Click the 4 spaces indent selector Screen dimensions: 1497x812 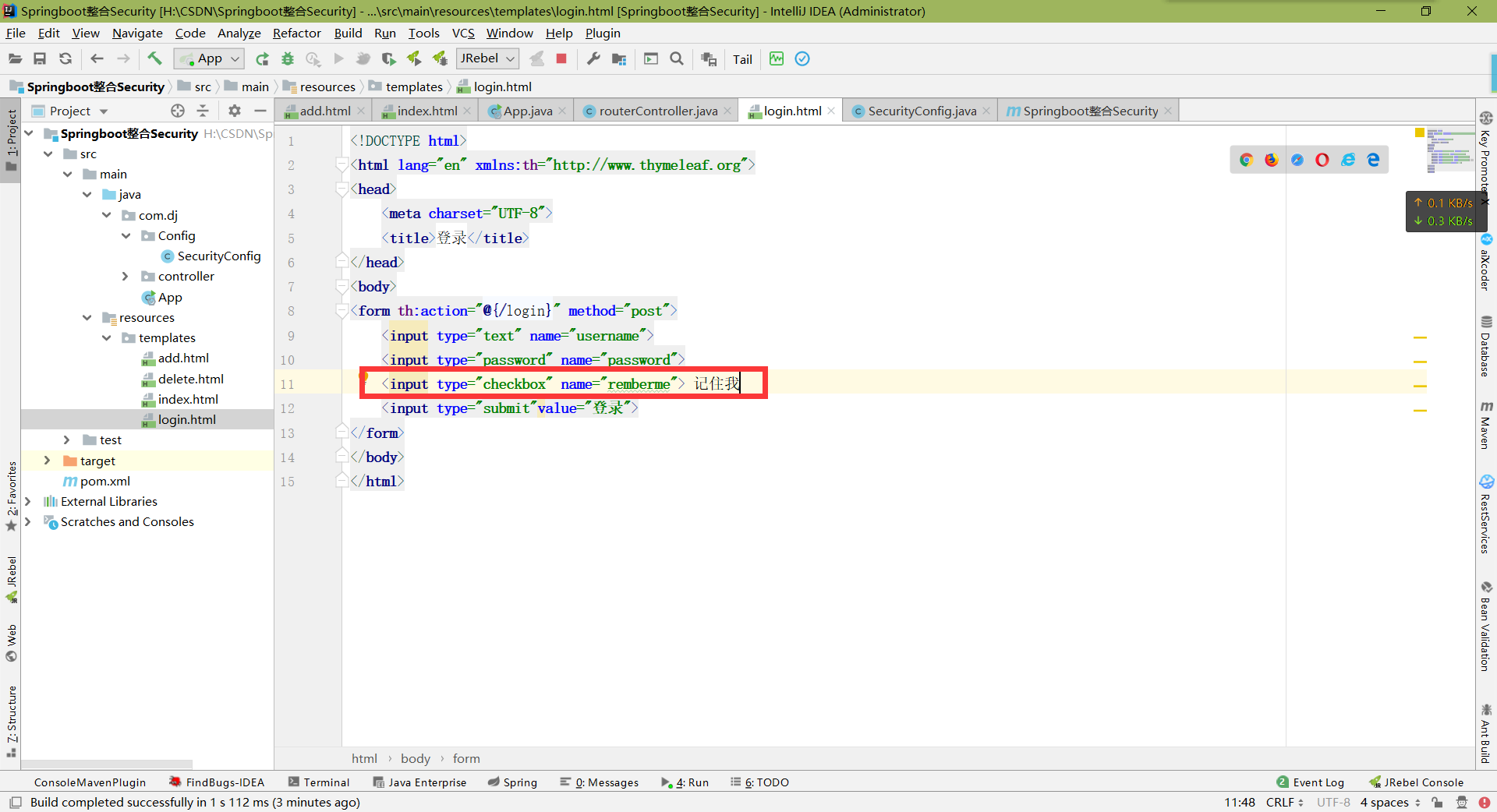pos(1390,802)
